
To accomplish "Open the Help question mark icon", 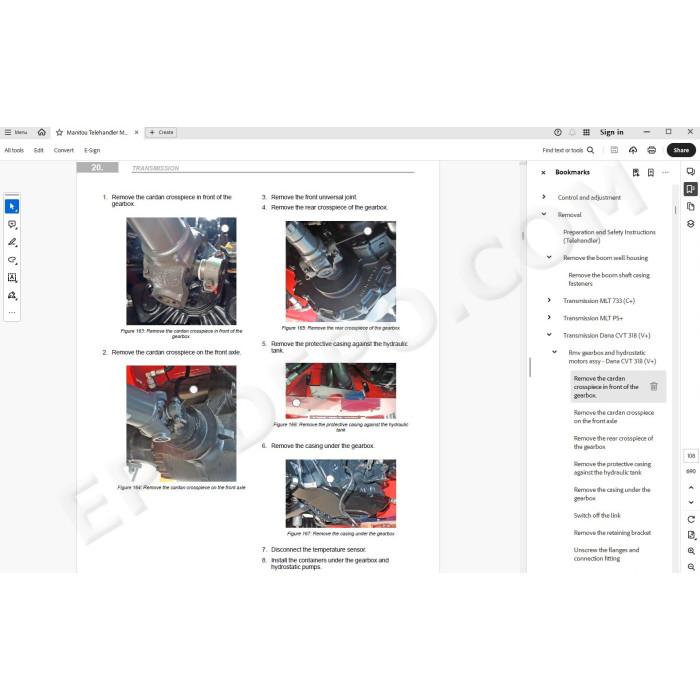I will [558, 132].
